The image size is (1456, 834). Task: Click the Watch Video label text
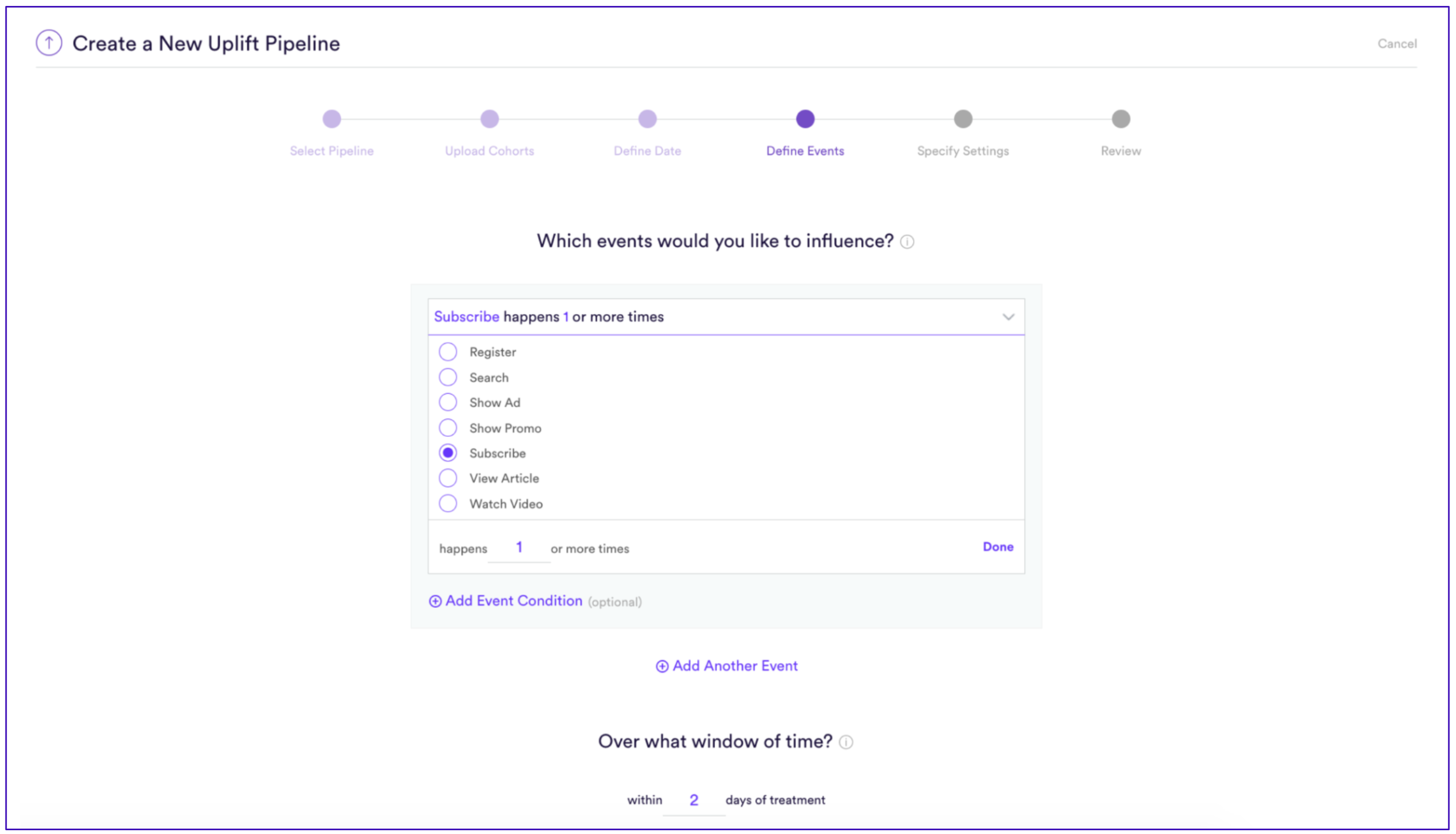[x=507, y=504]
